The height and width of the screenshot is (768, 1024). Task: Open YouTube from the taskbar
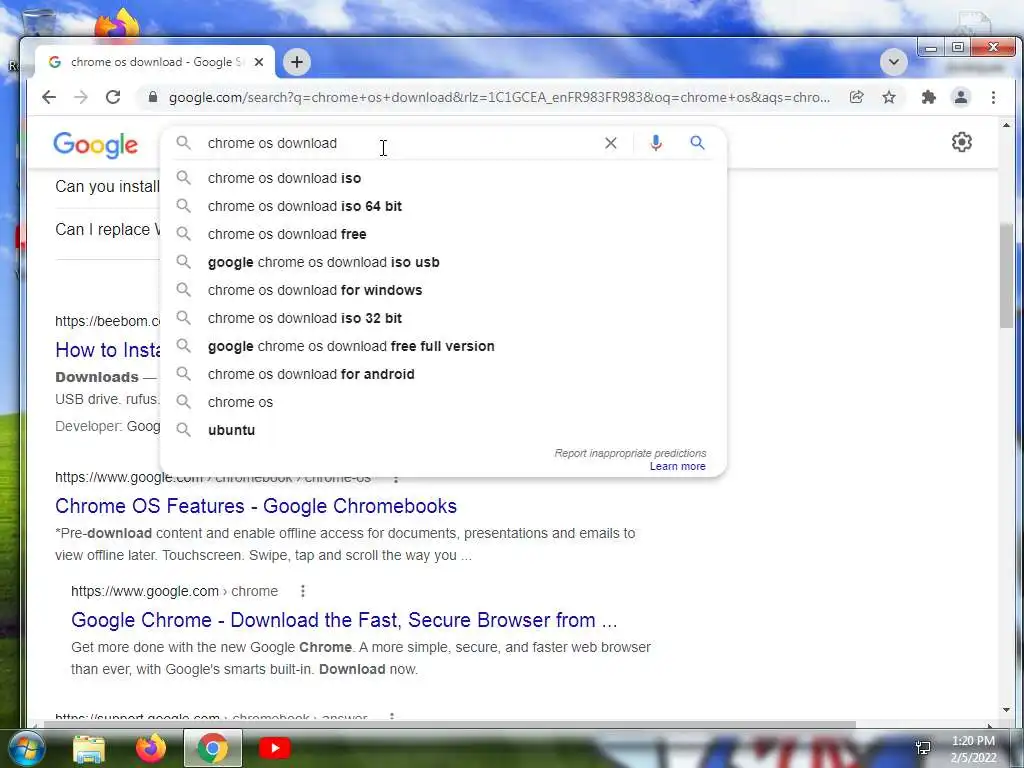pyautogui.click(x=275, y=748)
